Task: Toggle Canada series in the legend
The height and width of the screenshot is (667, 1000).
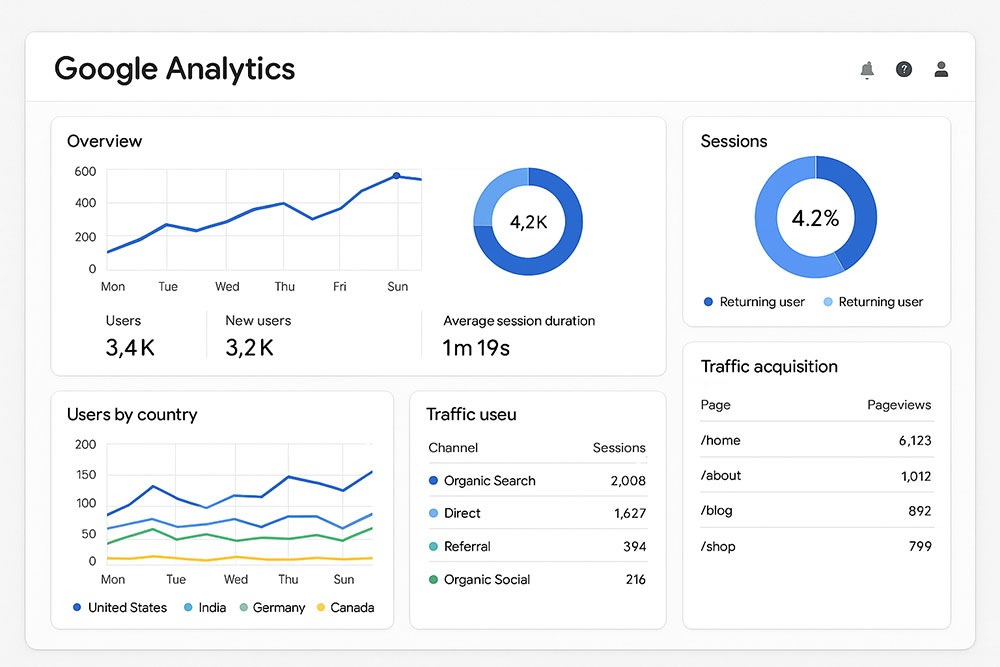Action: (x=345, y=608)
